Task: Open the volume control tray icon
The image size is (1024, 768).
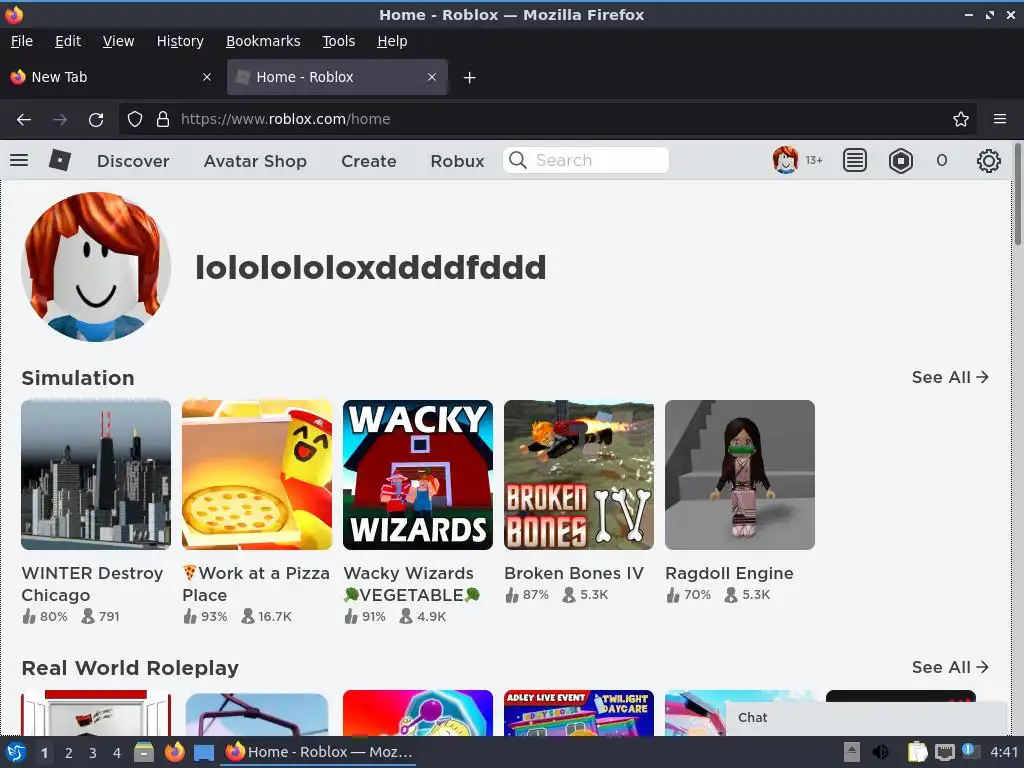Action: pos(880,752)
